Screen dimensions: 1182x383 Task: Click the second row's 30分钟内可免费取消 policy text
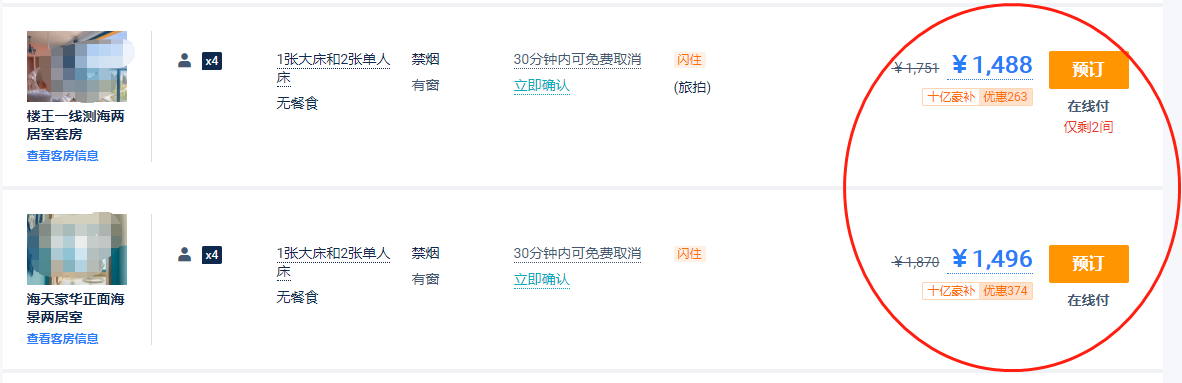click(577, 253)
